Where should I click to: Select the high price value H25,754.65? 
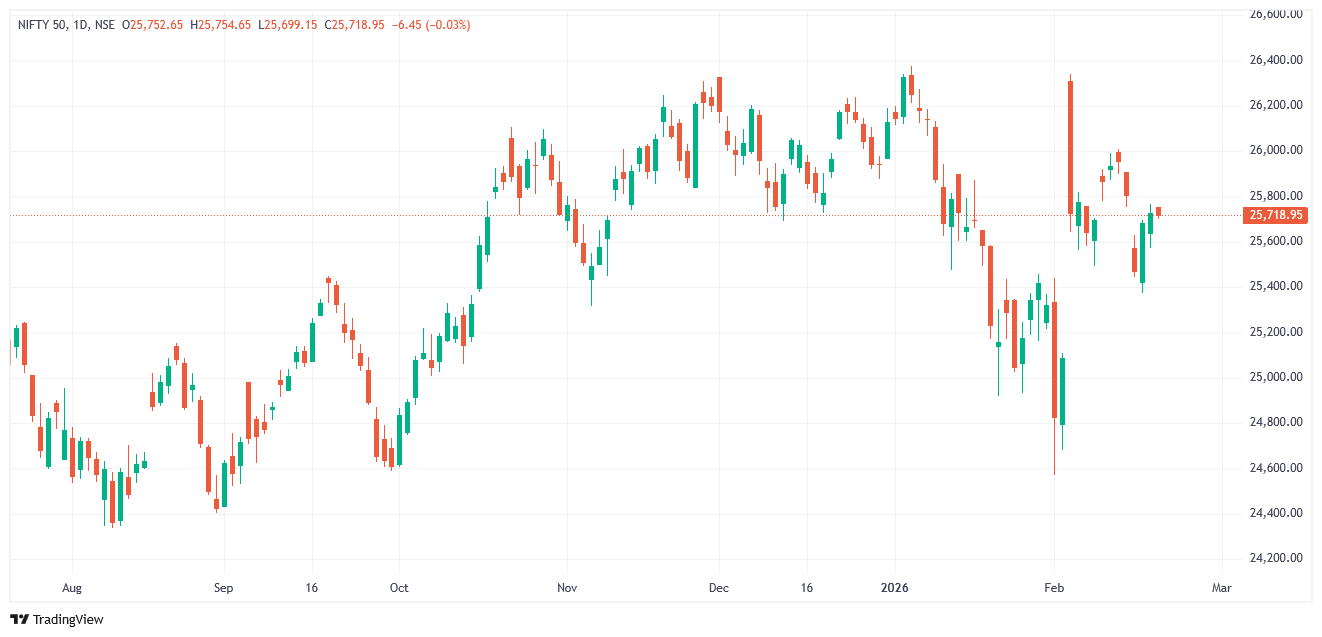point(225,25)
